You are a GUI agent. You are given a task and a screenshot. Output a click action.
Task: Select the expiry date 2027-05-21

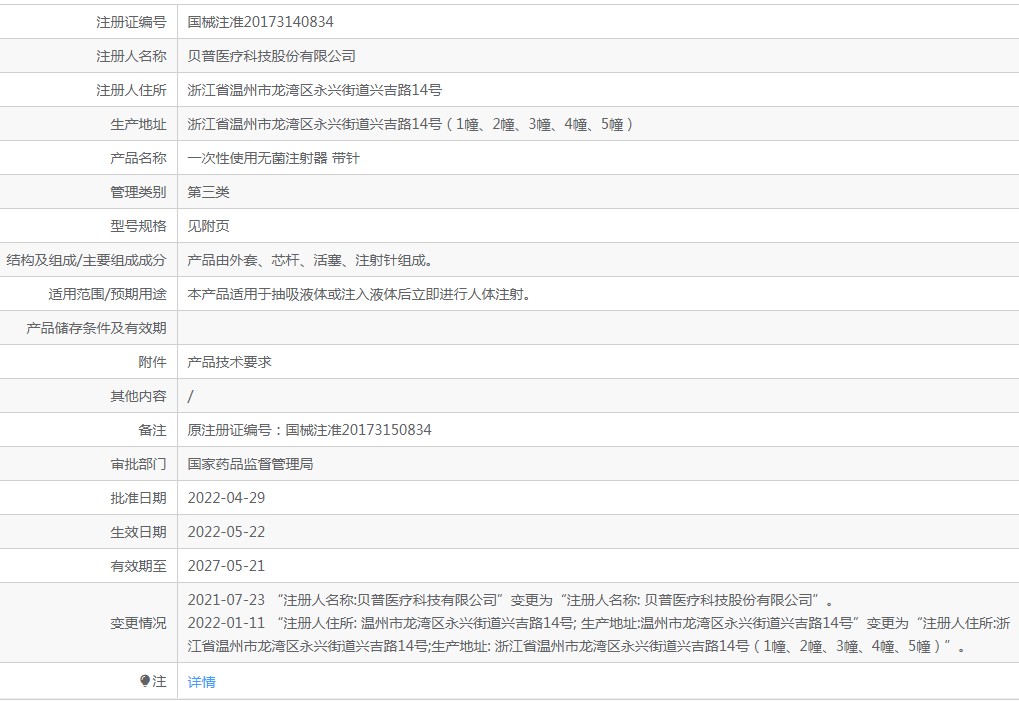click(226, 566)
